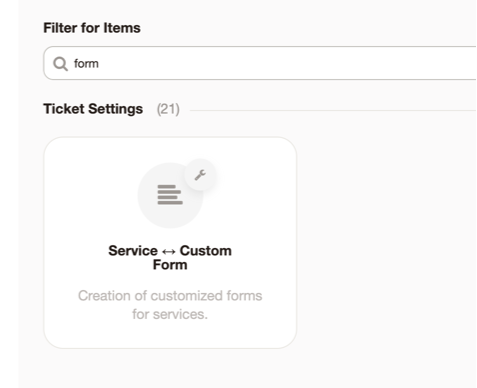The image size is (477, 388).
Task: Click the word 'Form' in the card title
Action: tap(170, 265)
